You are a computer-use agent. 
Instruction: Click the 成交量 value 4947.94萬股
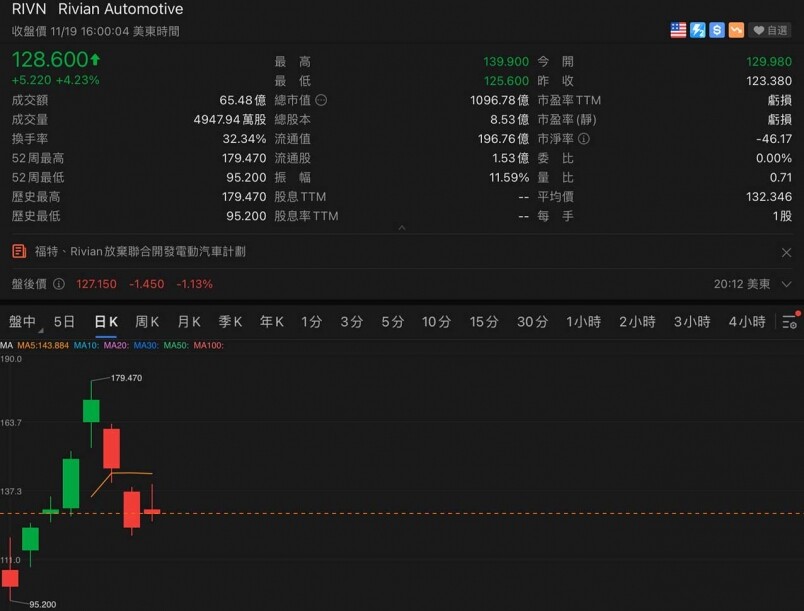coord(230,119)
